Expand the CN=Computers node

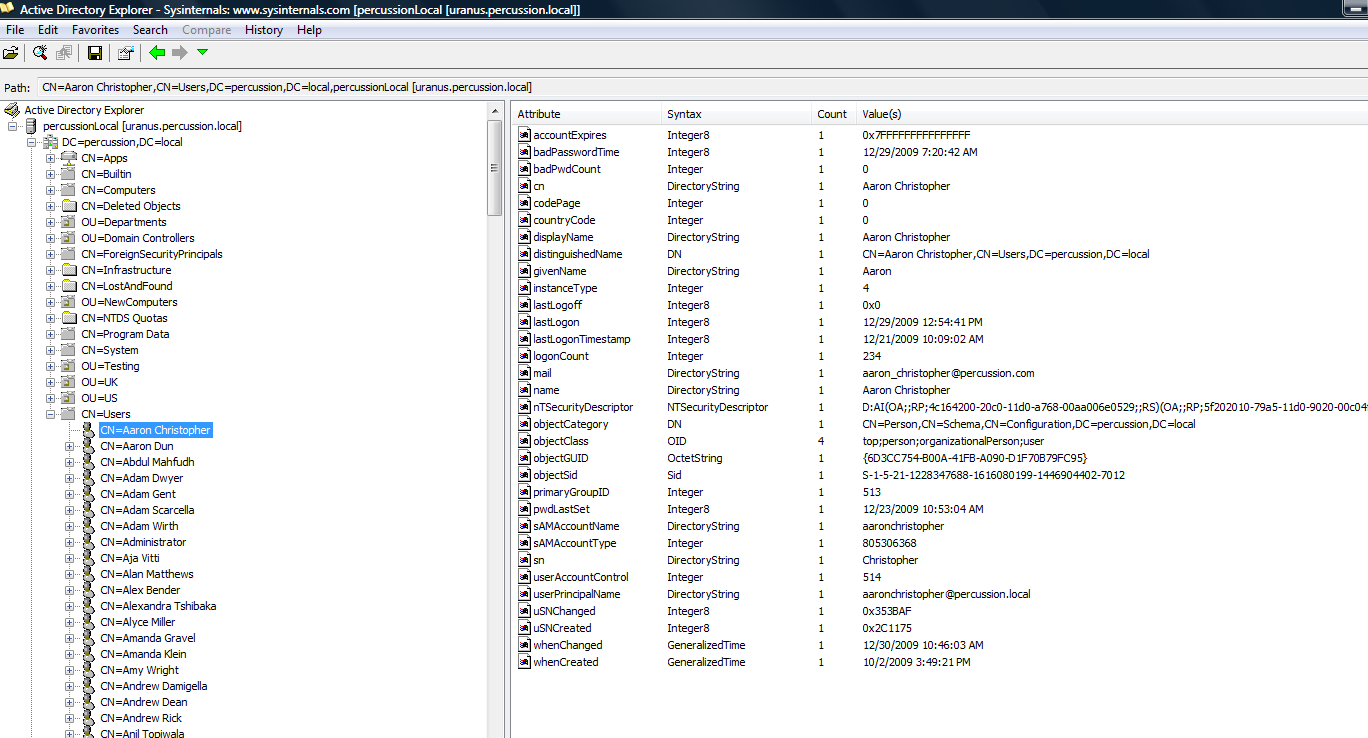pyautogui.click(x=51, y=190)
